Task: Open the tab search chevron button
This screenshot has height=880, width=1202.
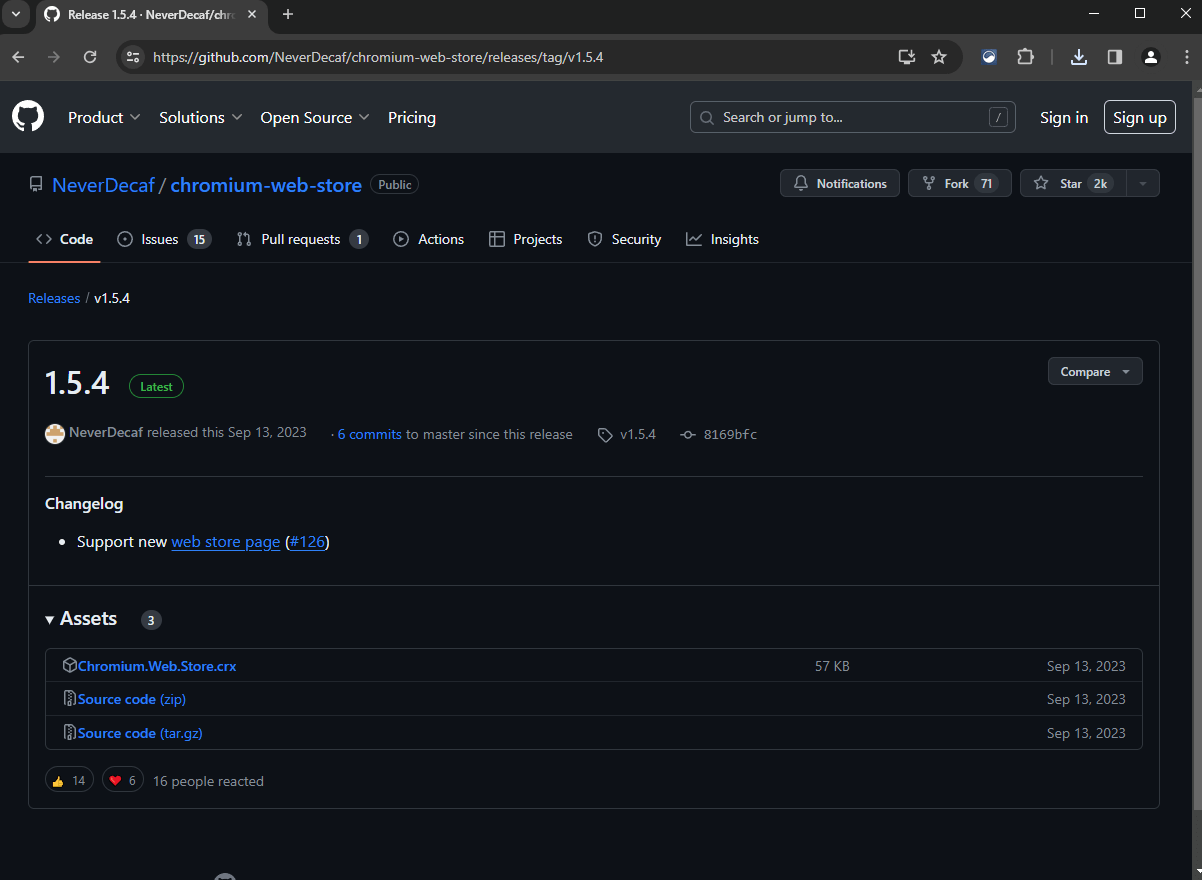Action: [x=16, y=14]
